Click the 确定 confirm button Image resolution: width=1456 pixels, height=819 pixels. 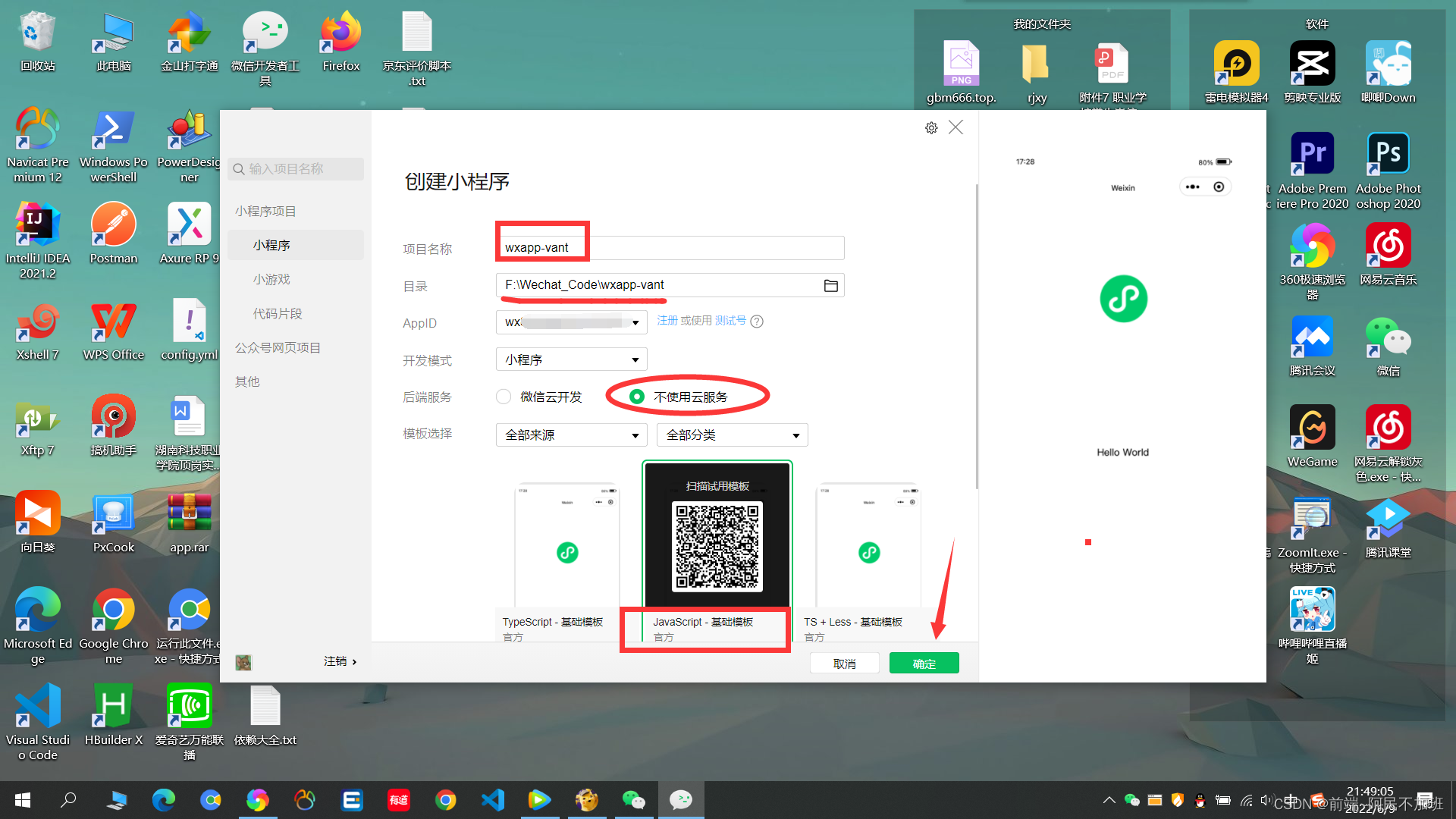pos(924,664)
